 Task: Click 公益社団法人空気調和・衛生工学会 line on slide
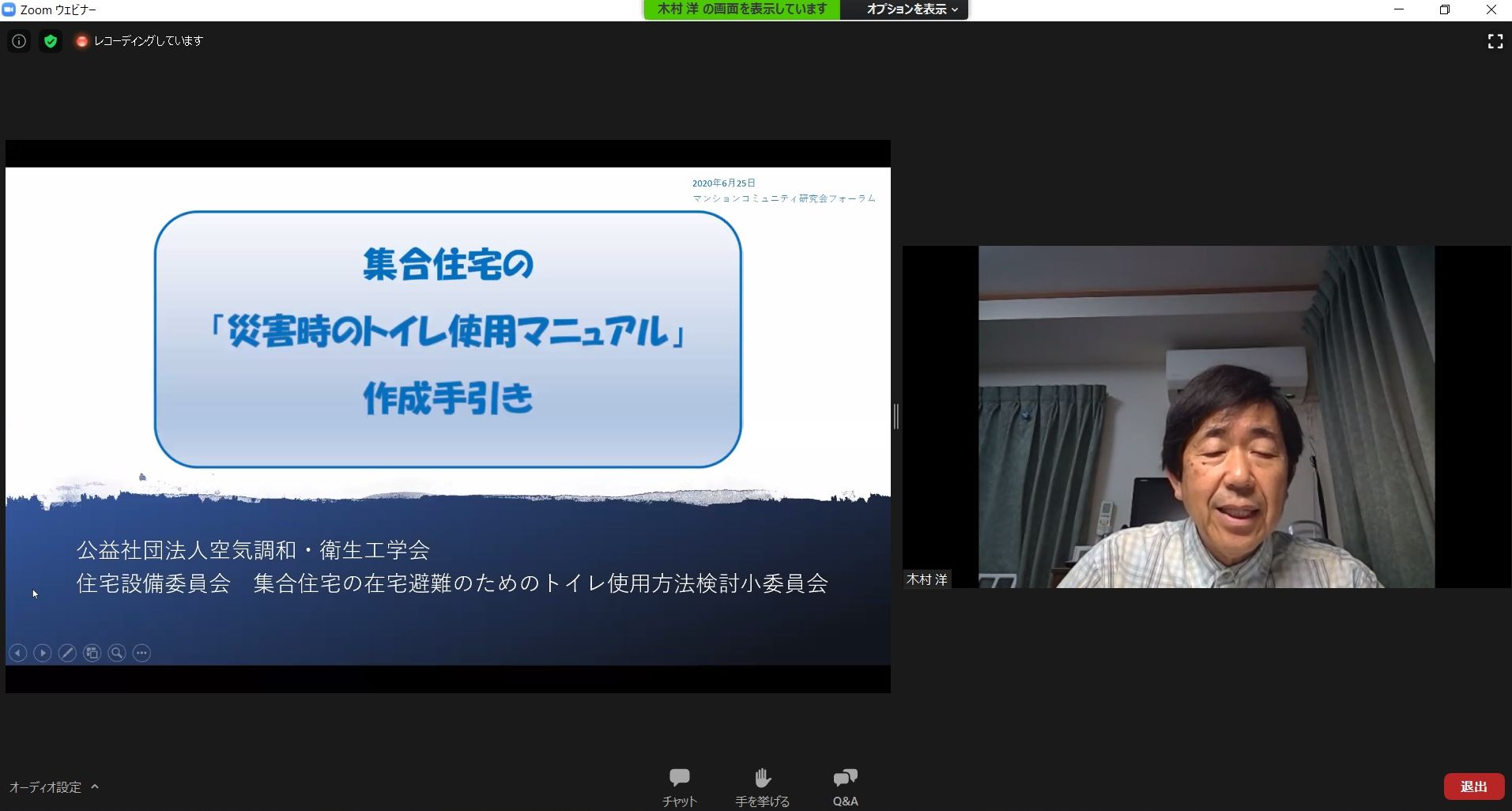[253, 549]
